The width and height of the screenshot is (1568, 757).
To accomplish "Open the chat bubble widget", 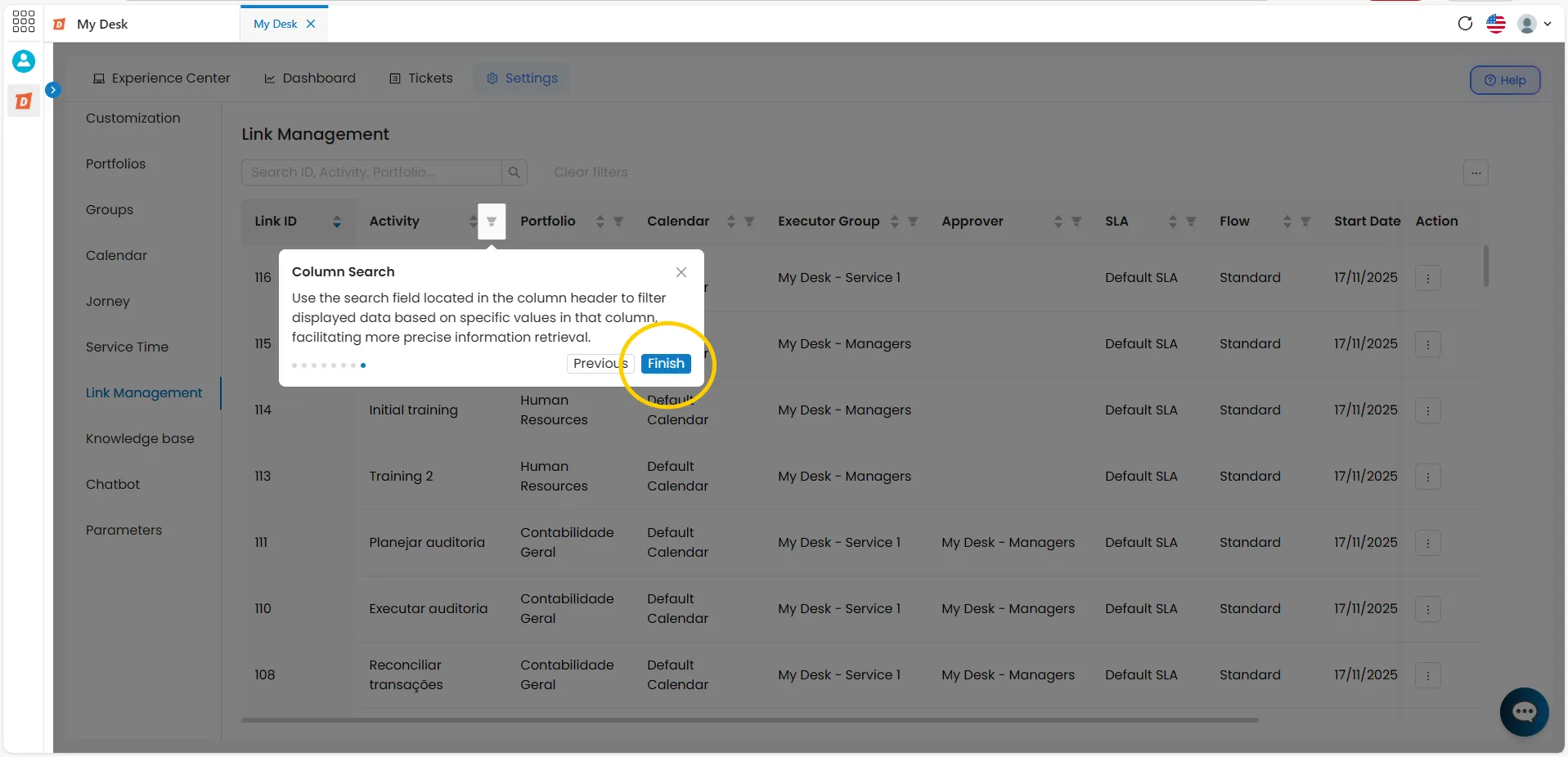I will tap(1524, 712).
